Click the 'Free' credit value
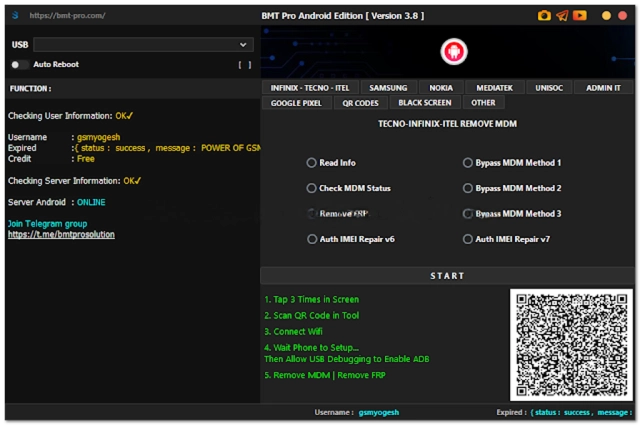The width and height of the screenshot is (640, 425). [86, 159]
